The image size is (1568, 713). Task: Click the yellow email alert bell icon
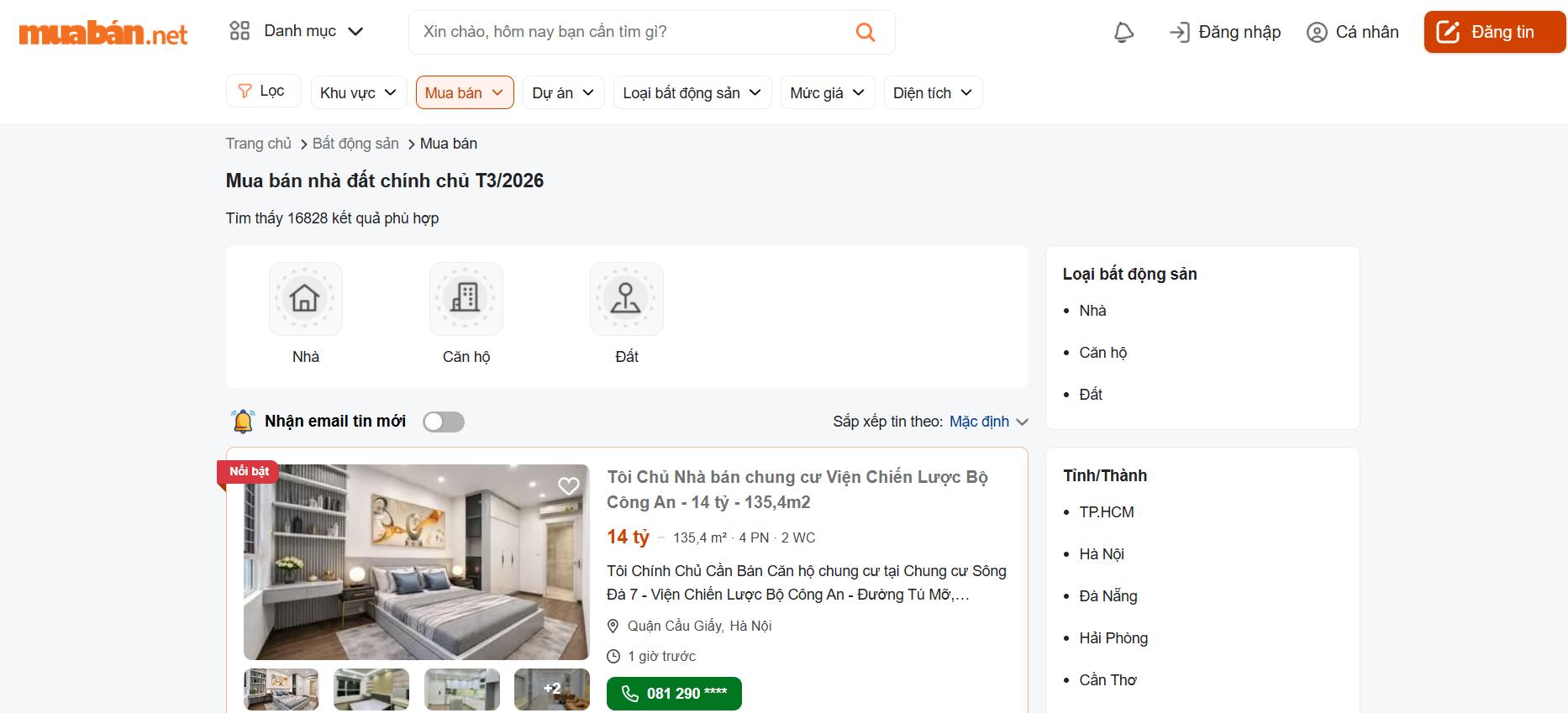243,421
